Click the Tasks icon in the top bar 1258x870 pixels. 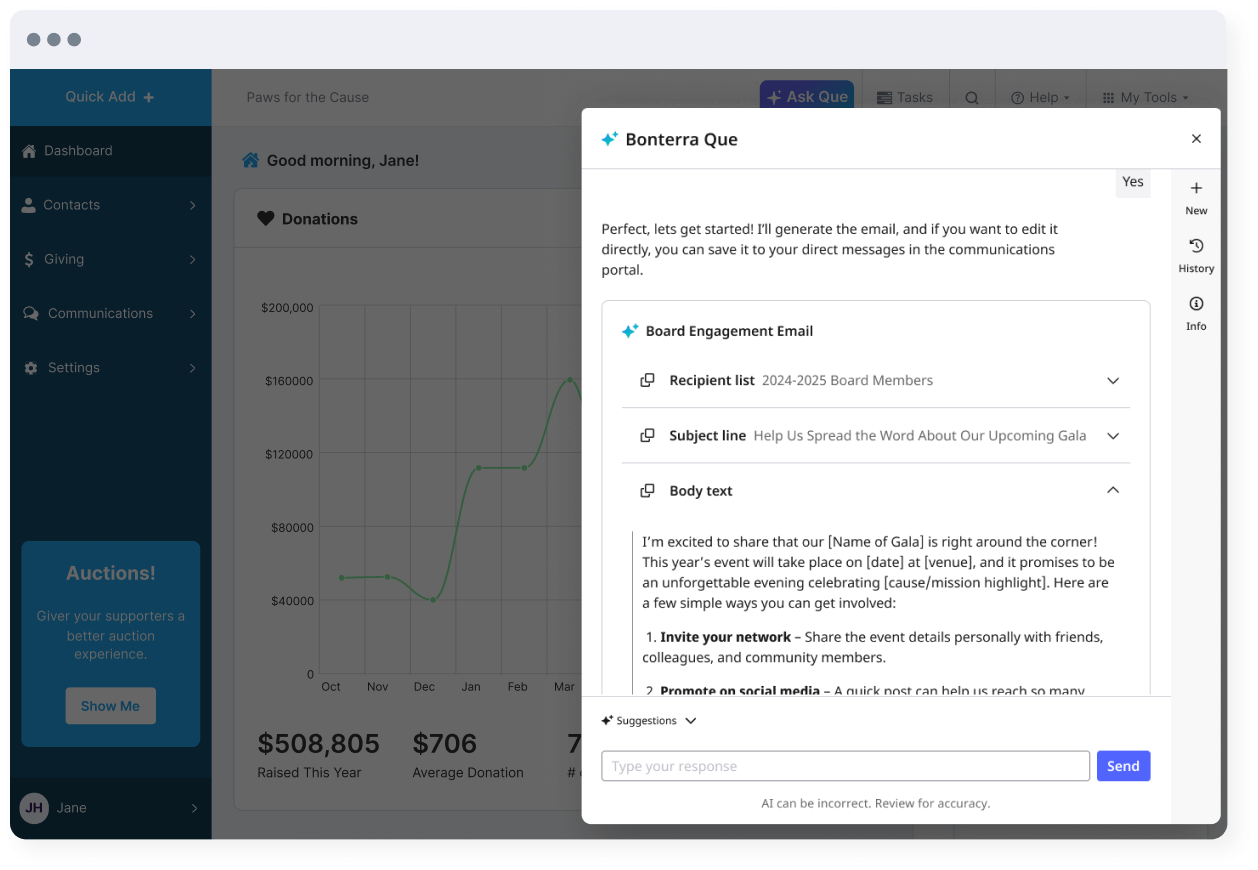(x=884, y=97)
